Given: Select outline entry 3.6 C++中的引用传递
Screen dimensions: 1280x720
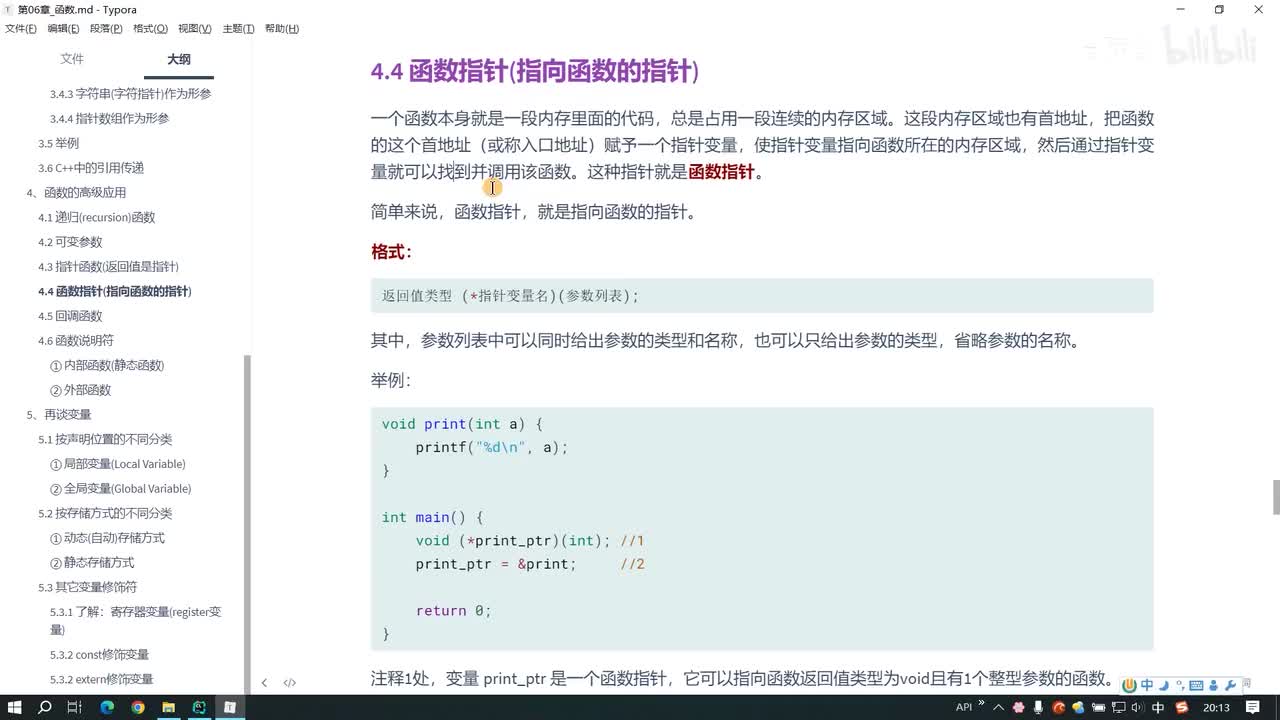Looking at the screenshot, I should [91, 168].
